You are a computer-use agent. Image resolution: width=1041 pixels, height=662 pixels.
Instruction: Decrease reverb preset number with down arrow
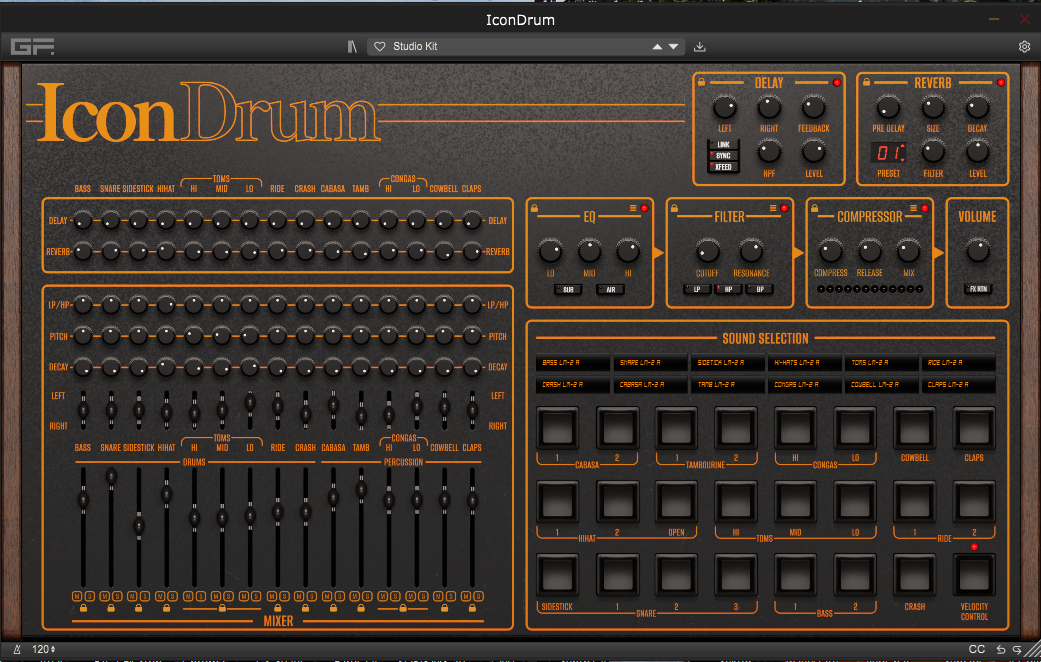point(902,159)
